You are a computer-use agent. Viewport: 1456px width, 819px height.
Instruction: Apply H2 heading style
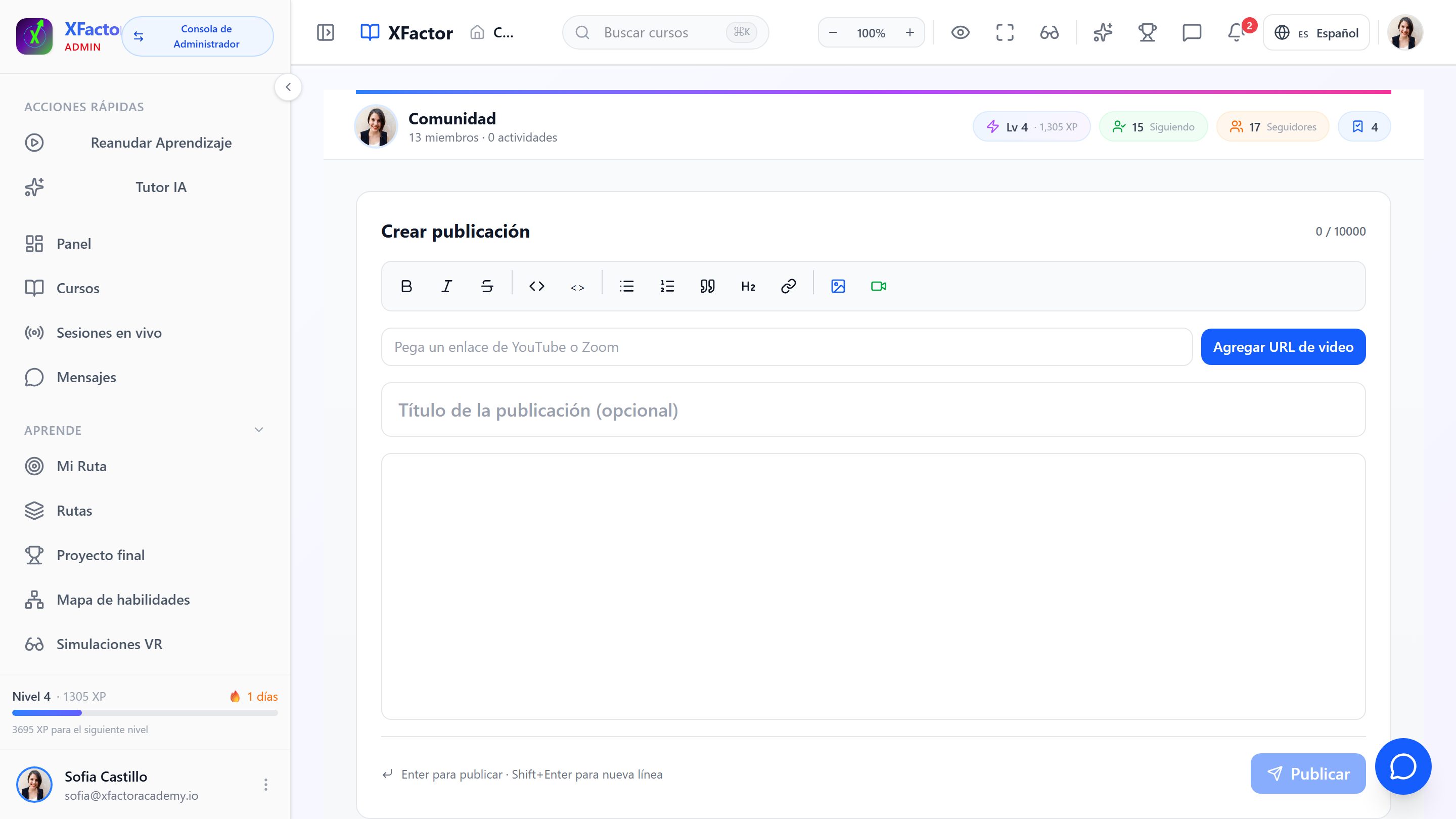[748, 286]
